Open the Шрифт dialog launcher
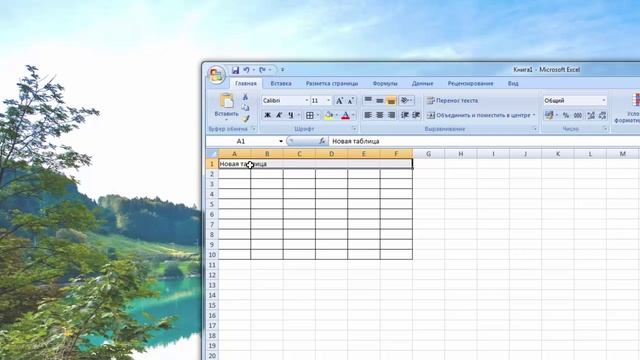The image size is (640, 360). 354,129
